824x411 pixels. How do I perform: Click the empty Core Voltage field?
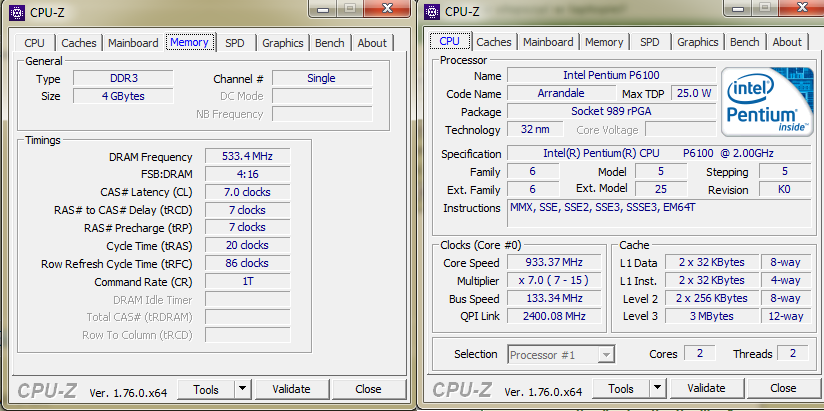[x=681, y=129]
